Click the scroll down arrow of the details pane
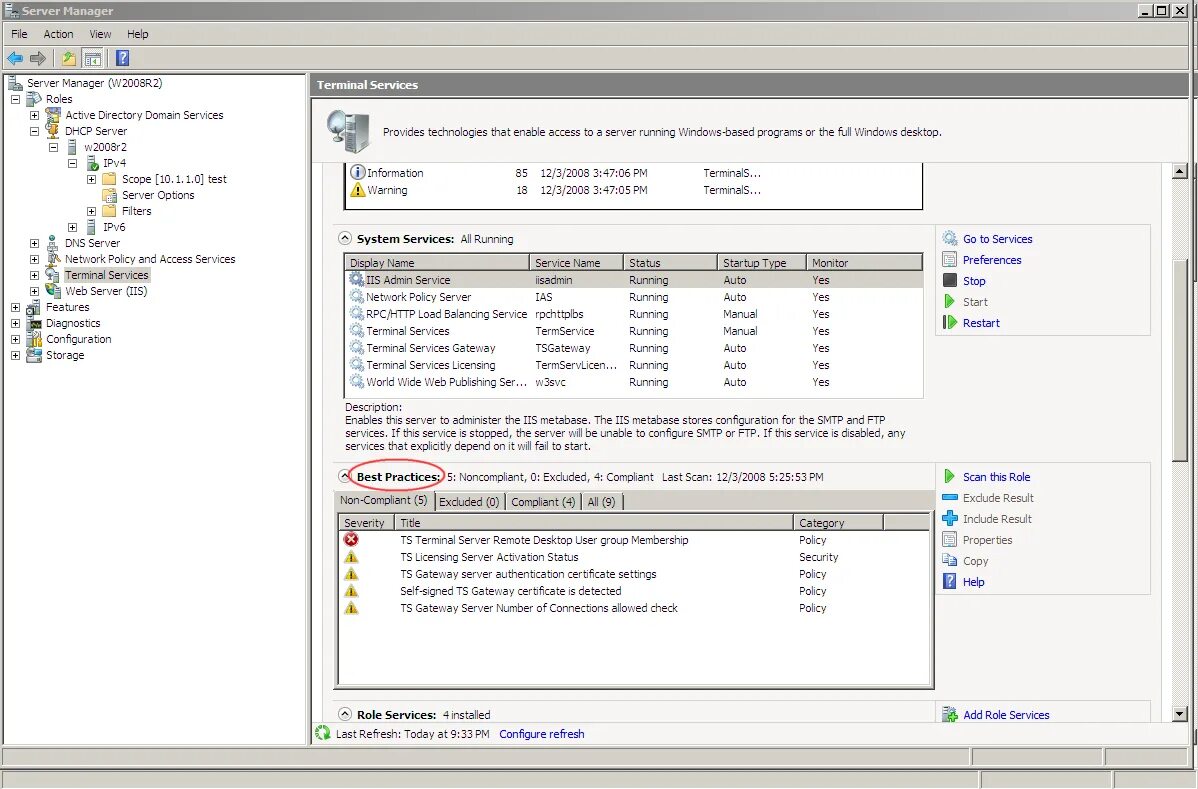 tap(1180, 714)
